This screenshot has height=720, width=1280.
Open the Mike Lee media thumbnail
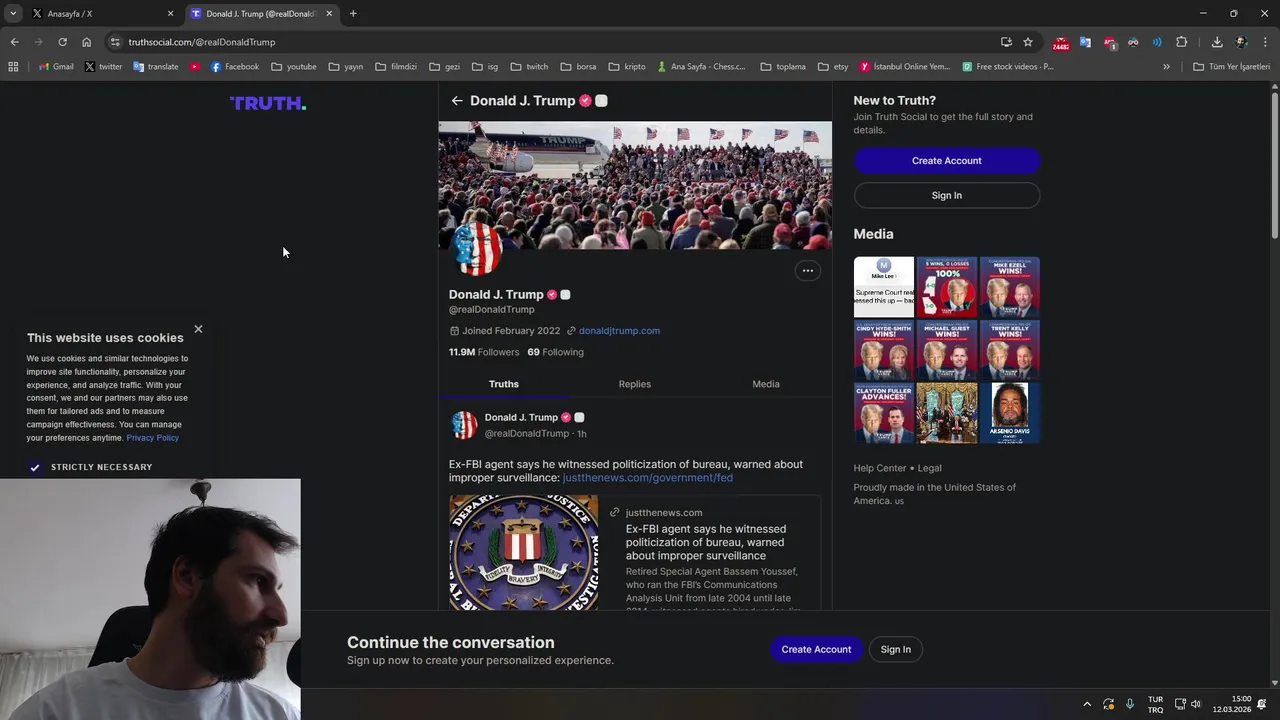coord(884,287)
